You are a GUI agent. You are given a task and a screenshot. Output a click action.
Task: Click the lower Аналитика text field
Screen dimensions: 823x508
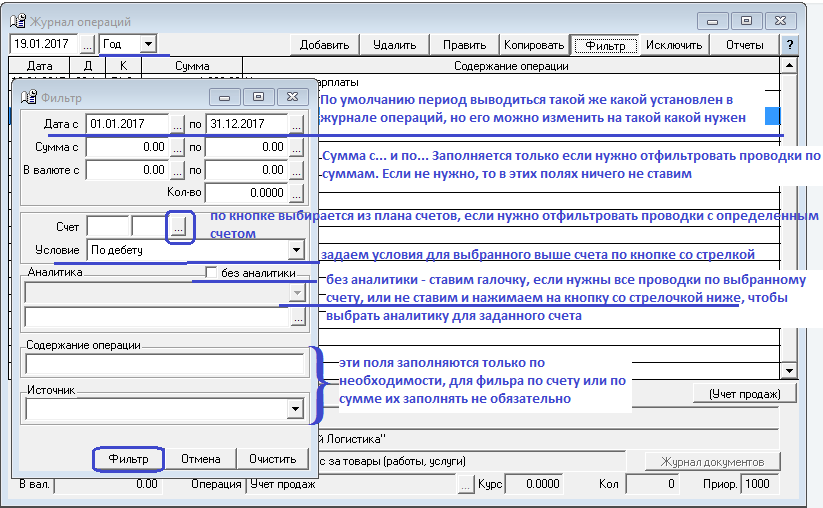tap(157, 317)
